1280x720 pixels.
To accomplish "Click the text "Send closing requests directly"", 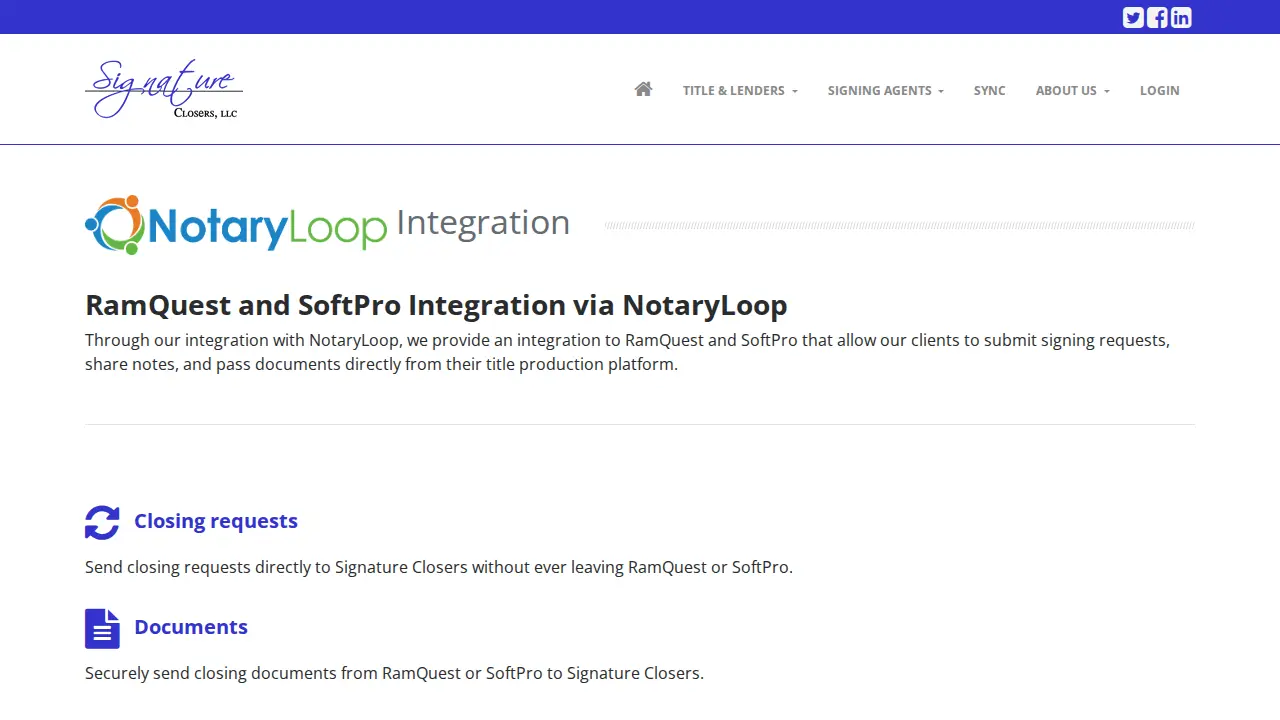I will click(439, 567).
